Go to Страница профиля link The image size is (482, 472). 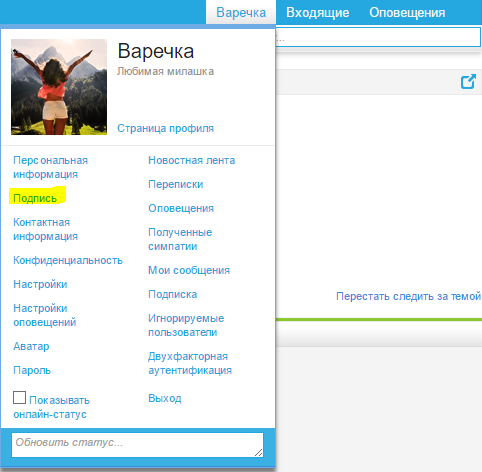click(165, 128)
